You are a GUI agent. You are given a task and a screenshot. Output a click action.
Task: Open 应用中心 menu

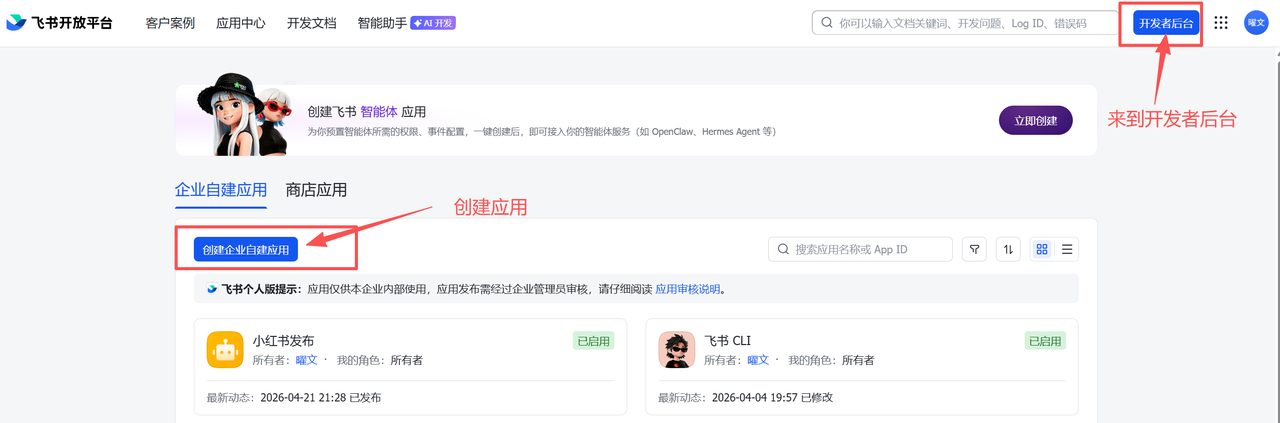241,22
